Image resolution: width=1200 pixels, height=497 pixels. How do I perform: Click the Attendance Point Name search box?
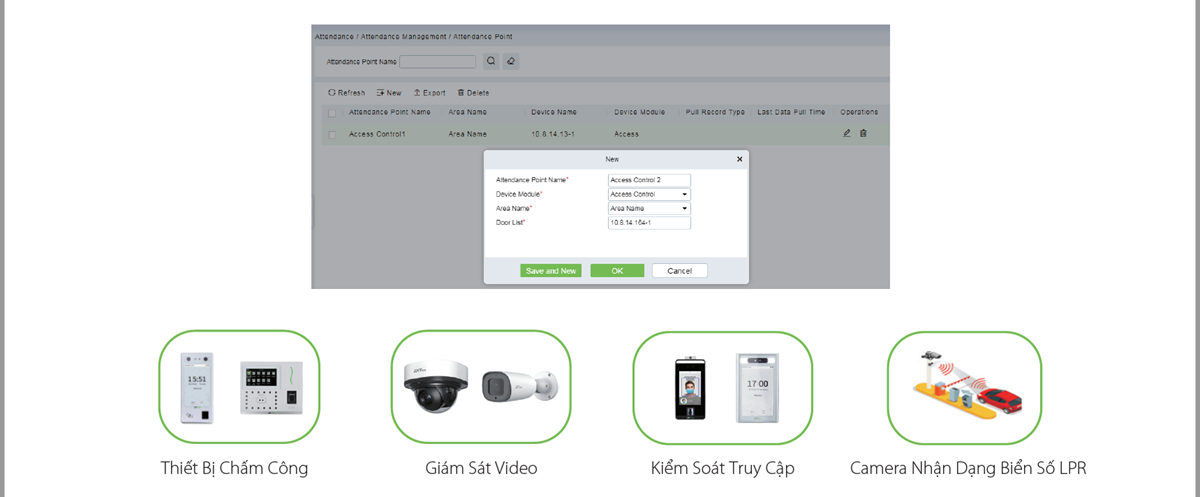tap(437, 62)
